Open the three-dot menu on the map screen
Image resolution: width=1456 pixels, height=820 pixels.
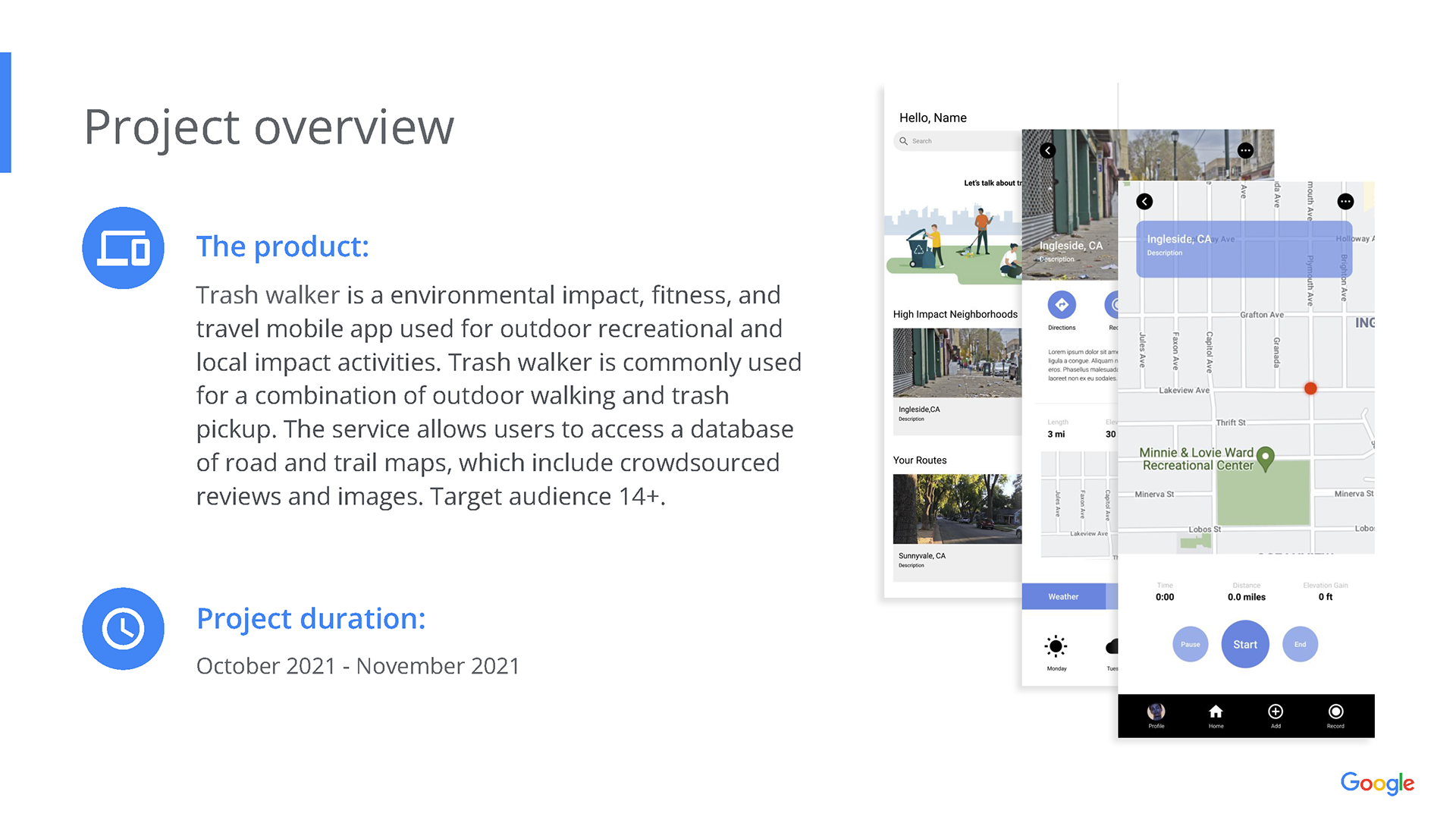coord(1345,202)
